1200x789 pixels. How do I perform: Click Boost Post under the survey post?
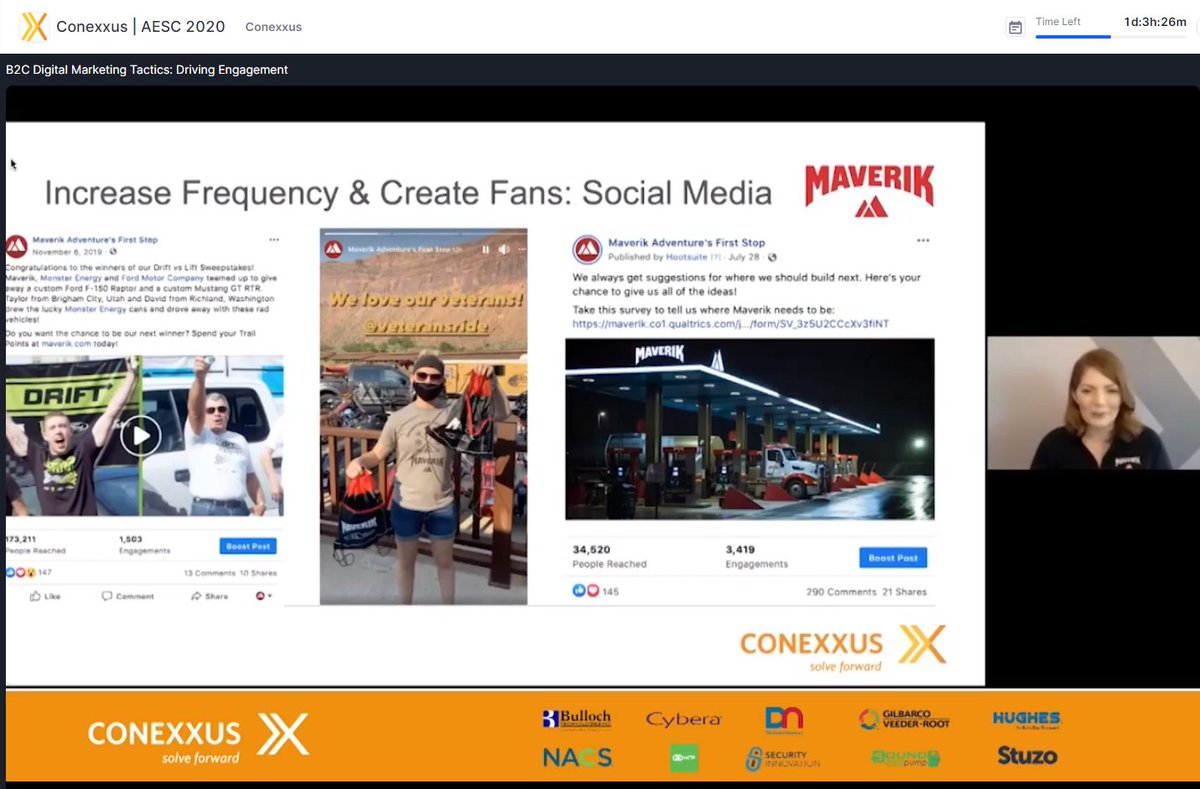pyautogui.click(x=893, y=558)
